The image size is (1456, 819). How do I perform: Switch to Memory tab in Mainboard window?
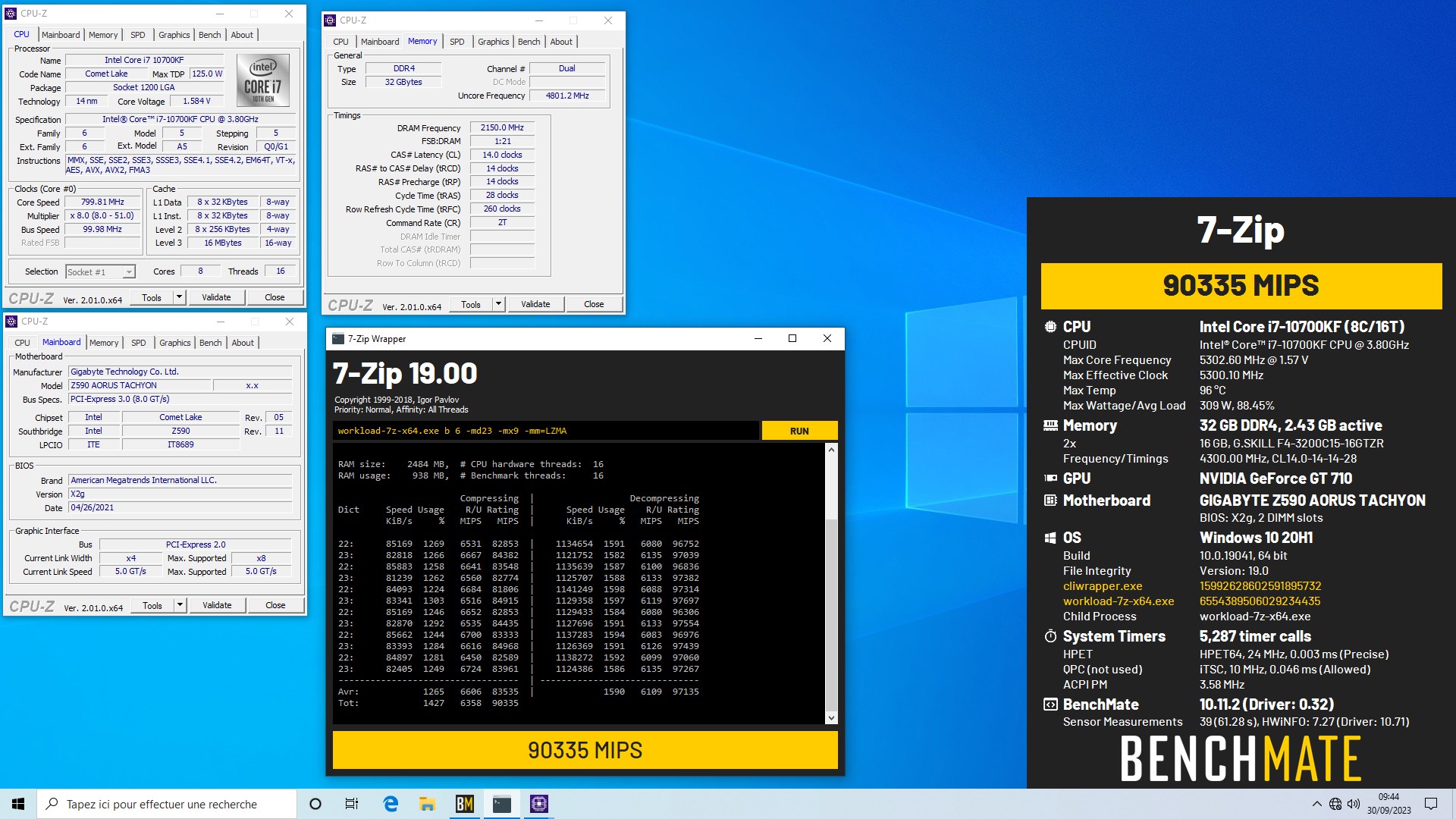click(x=104, y=343)
